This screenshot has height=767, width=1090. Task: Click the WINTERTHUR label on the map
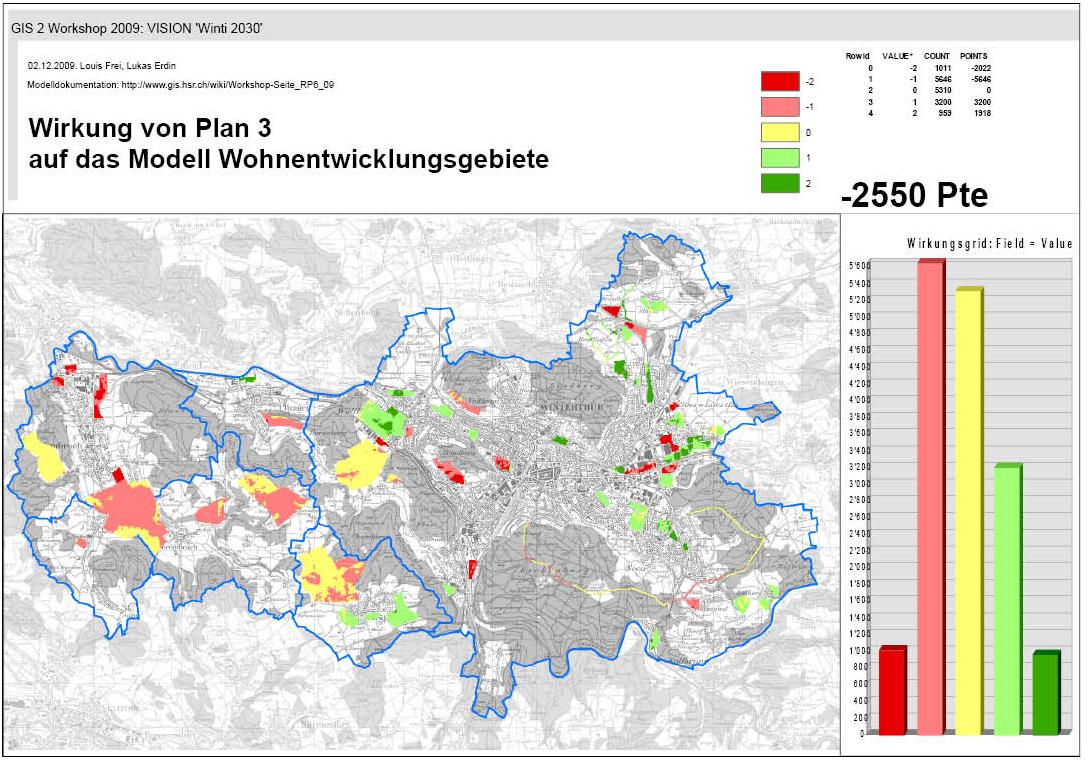(x=567, y=408)
